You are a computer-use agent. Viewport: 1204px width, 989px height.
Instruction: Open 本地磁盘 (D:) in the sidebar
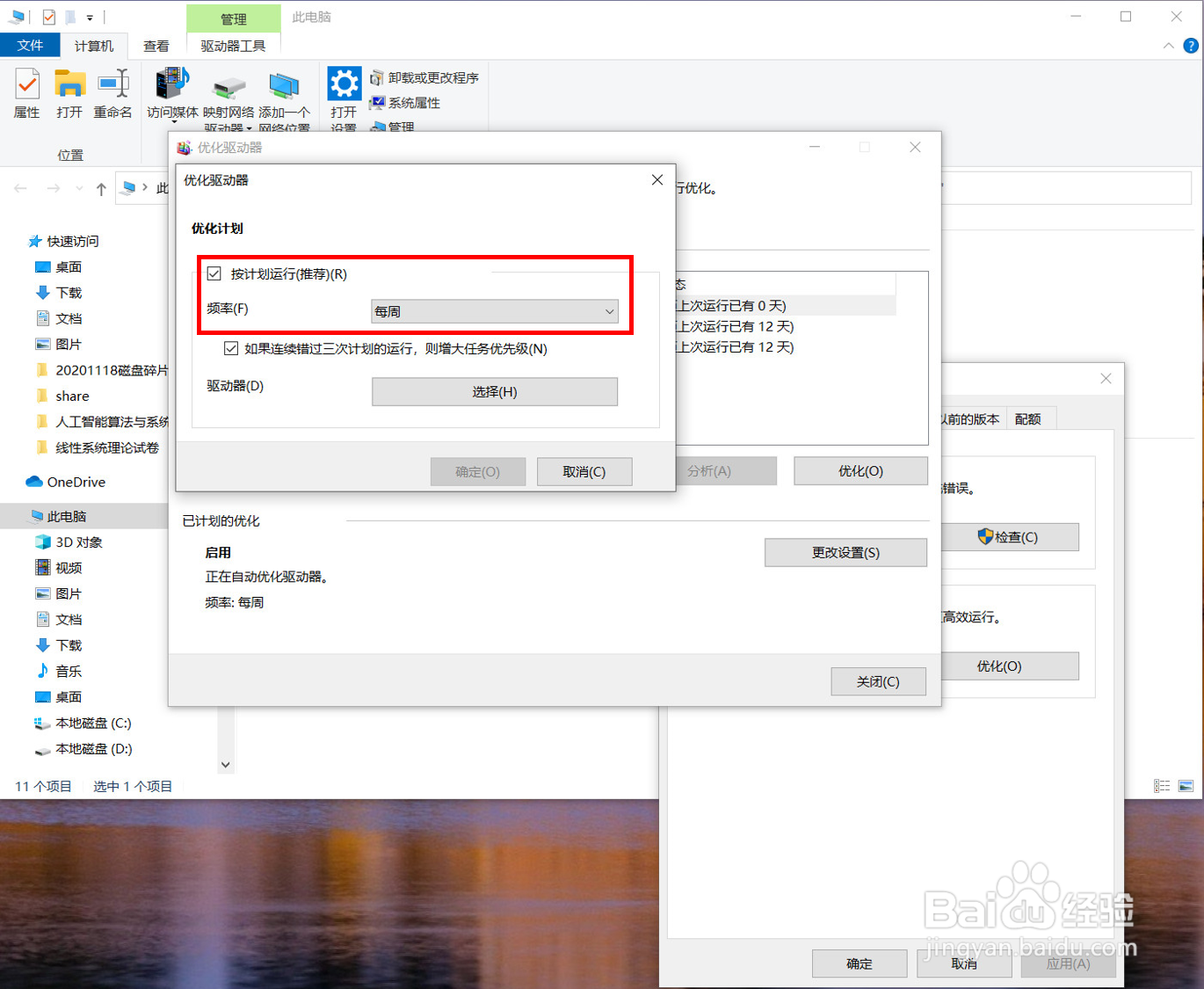[83, 749]
